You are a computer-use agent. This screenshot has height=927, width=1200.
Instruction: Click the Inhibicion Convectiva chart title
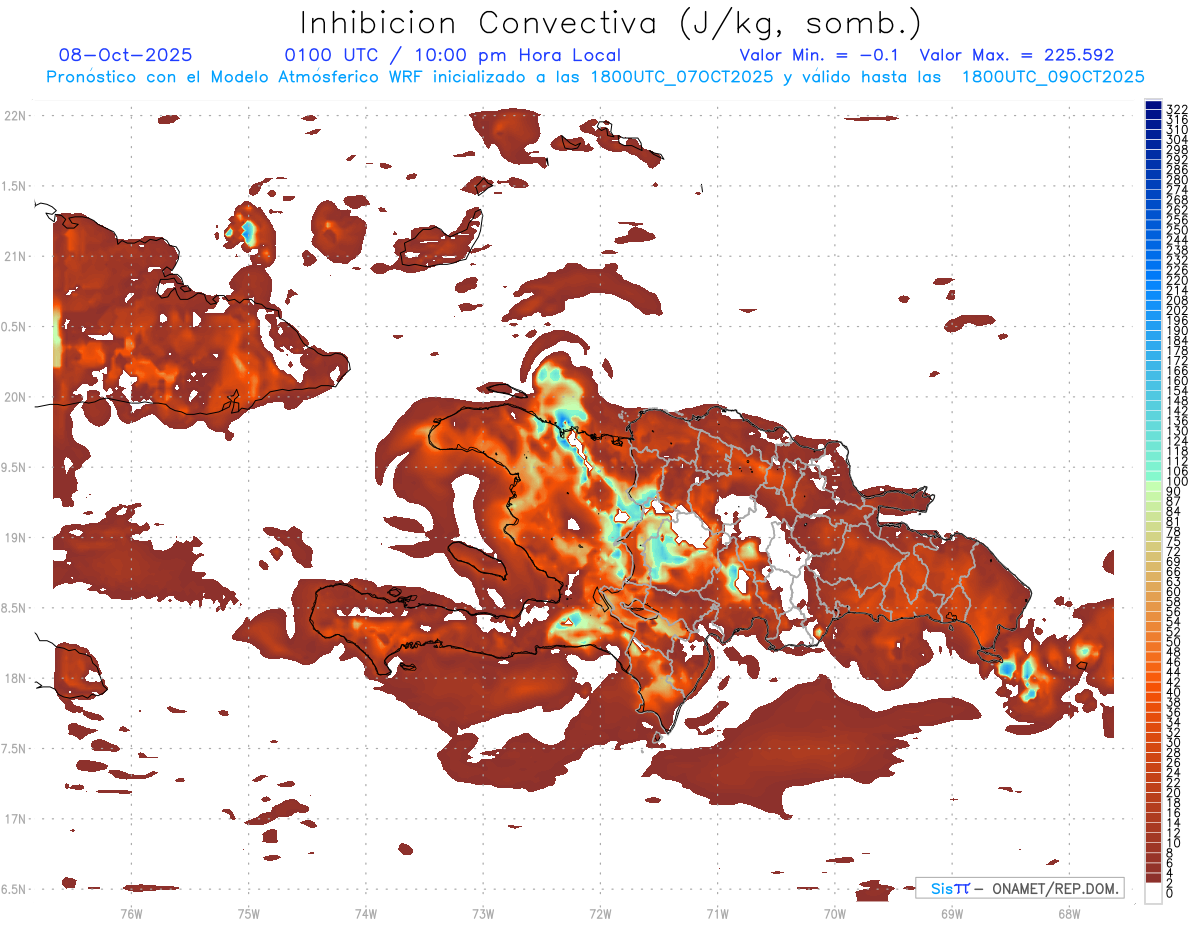tap(611, 23)
